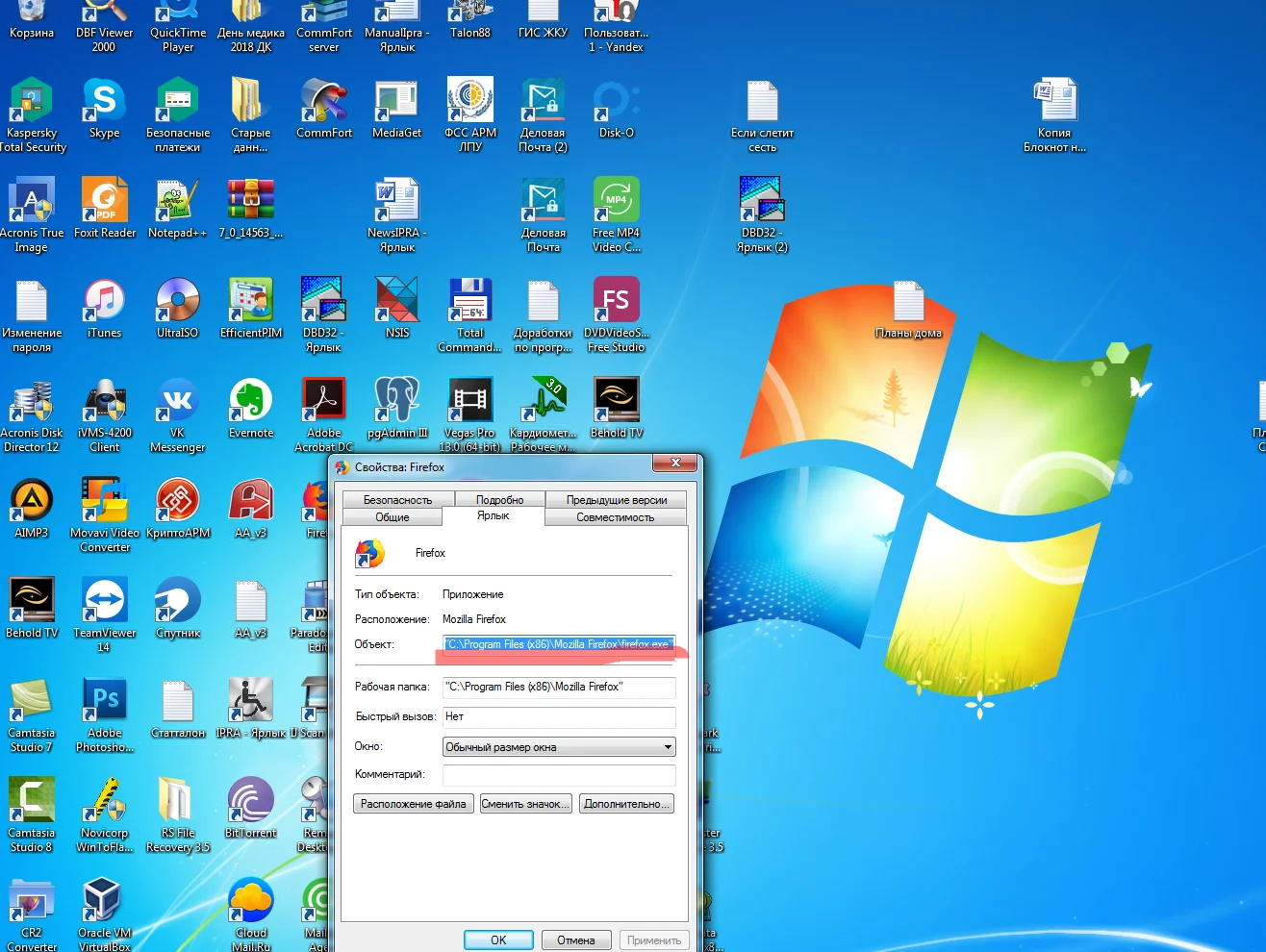Screen dimensions: 1266x952
Task: Open the Совместимость tab
Action: [x=615, y=517]
